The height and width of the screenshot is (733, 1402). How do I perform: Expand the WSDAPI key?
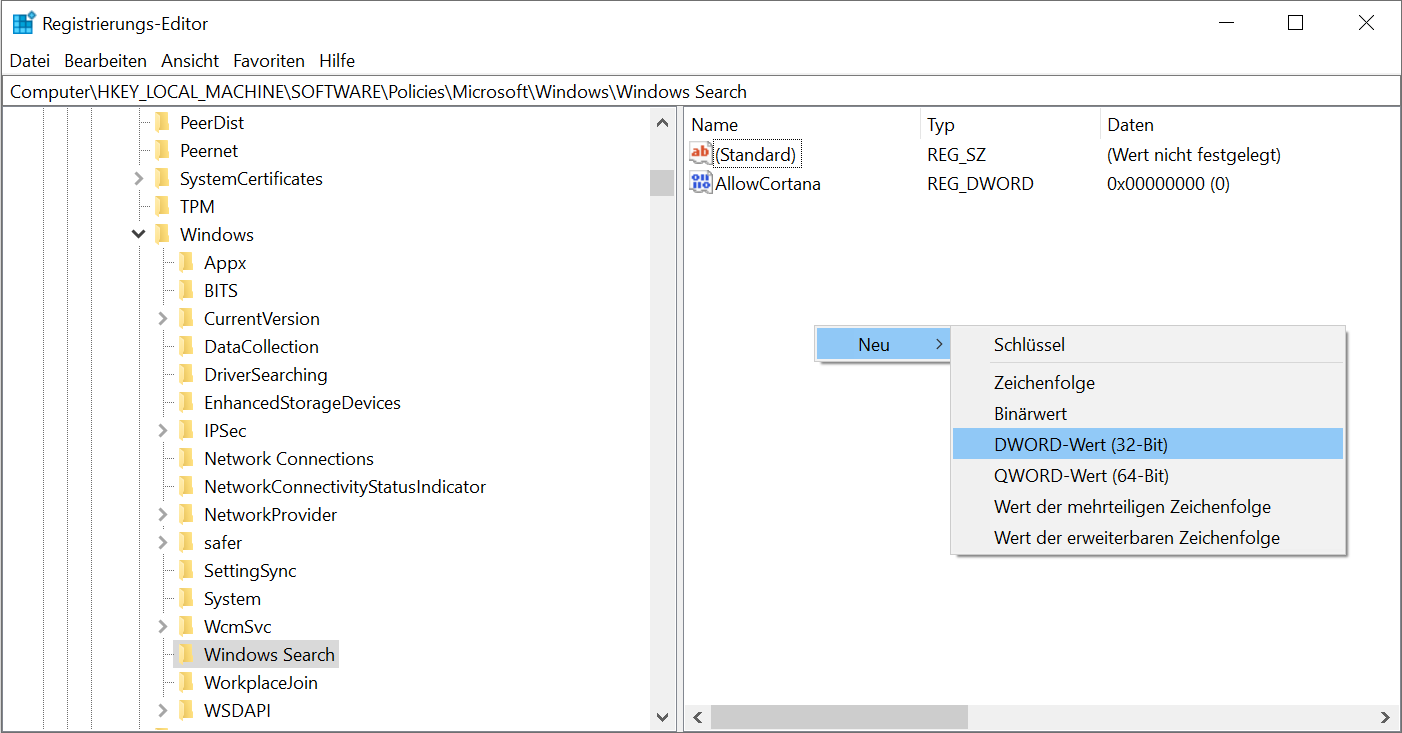point(163,711)
